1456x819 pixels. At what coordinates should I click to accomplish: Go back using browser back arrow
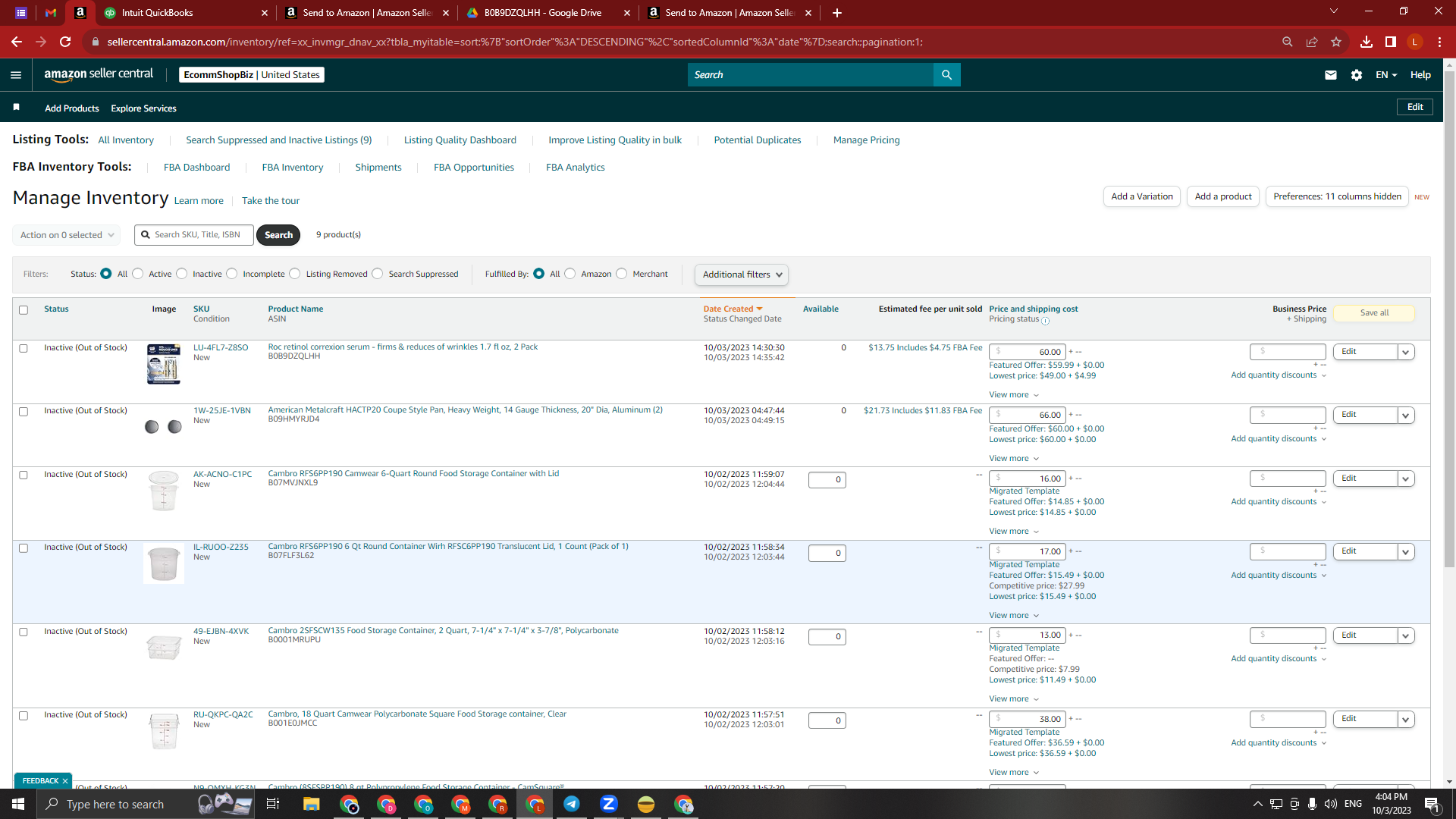pos(17,42)
